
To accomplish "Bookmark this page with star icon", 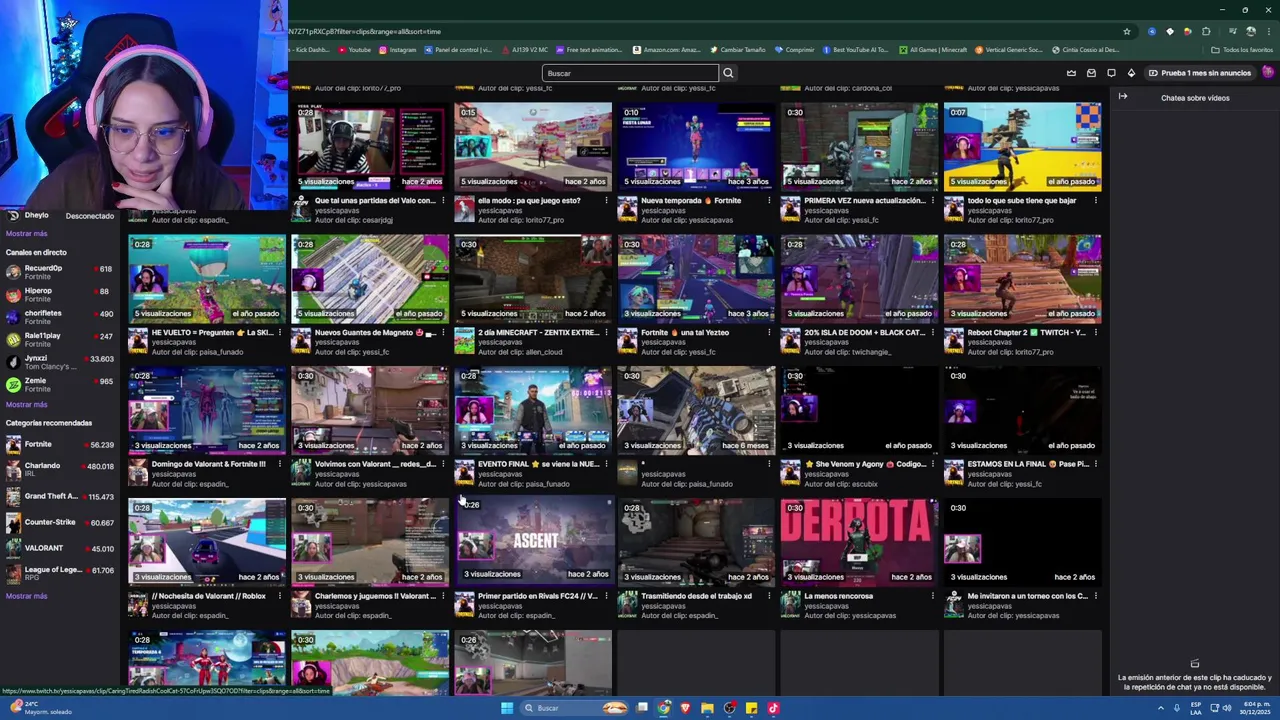I will 1127,31.
